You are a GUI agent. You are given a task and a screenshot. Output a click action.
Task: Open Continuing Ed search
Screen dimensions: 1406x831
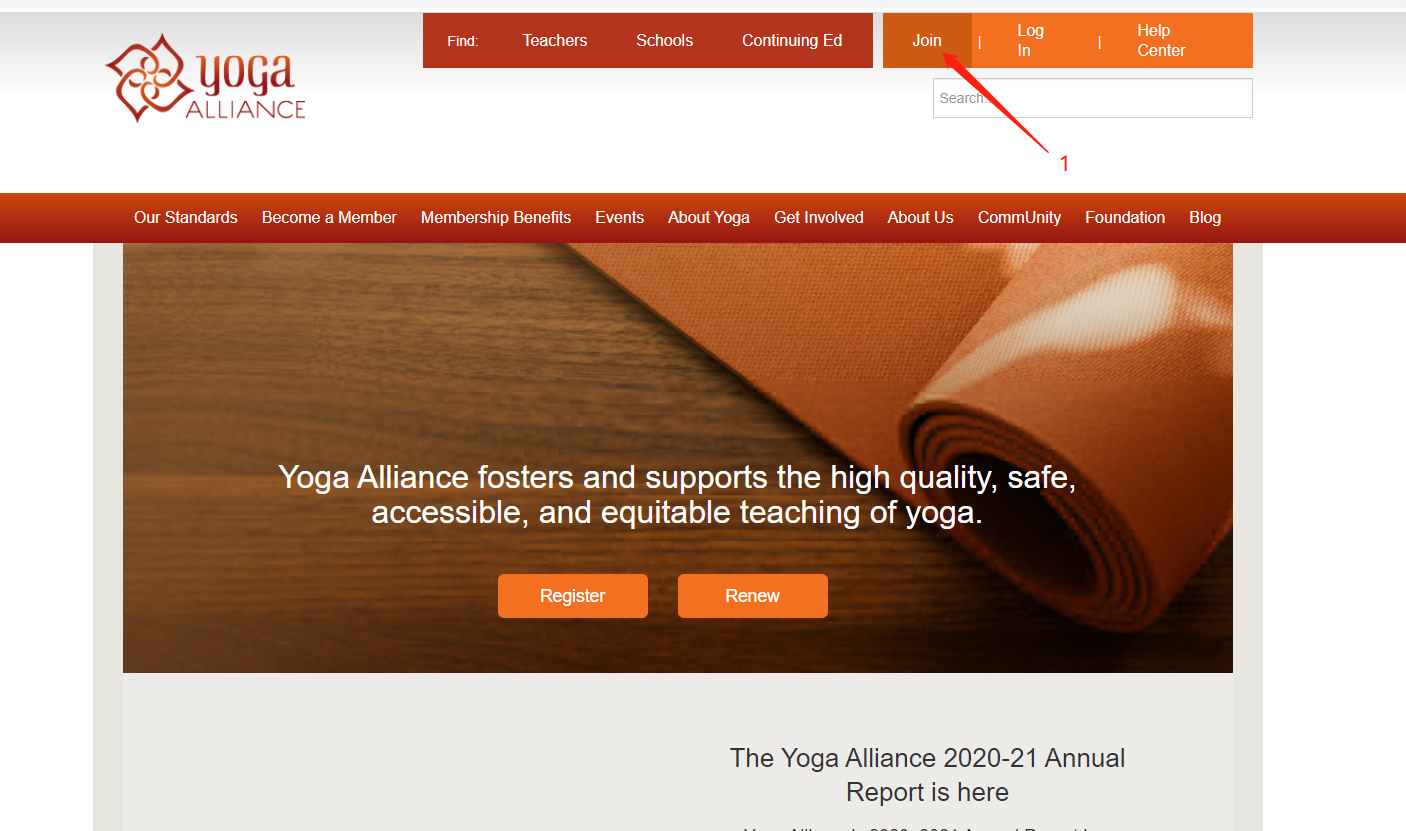792,41
